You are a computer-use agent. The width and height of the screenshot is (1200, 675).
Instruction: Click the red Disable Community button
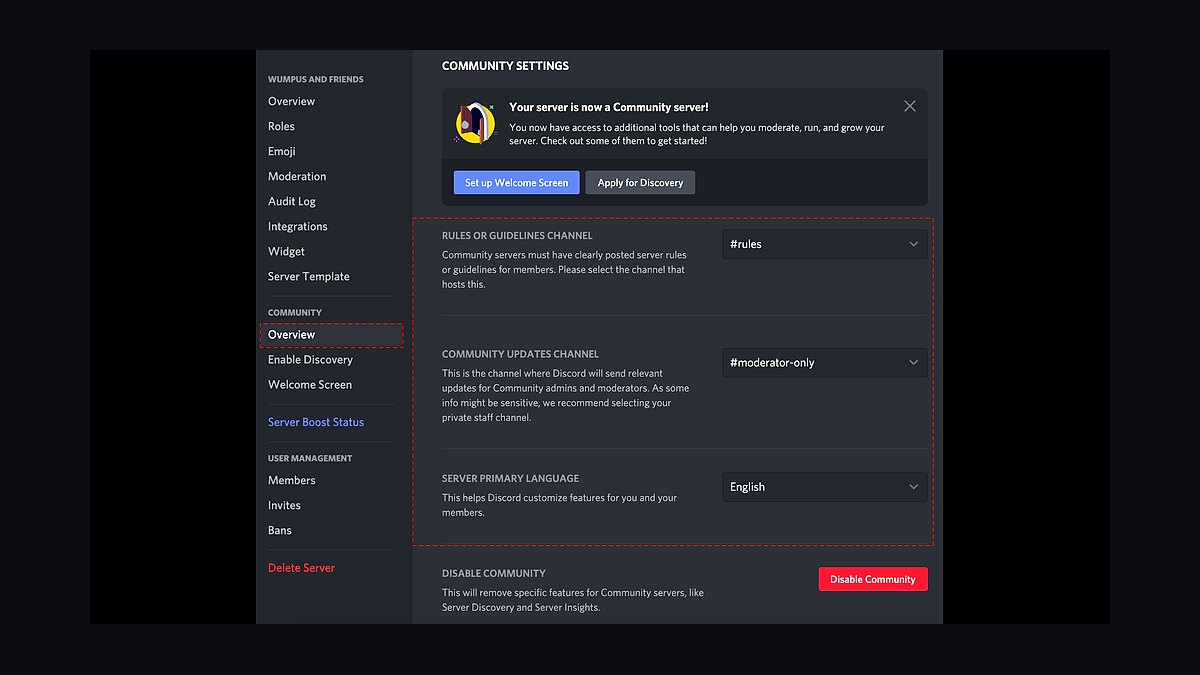point(873,579)
